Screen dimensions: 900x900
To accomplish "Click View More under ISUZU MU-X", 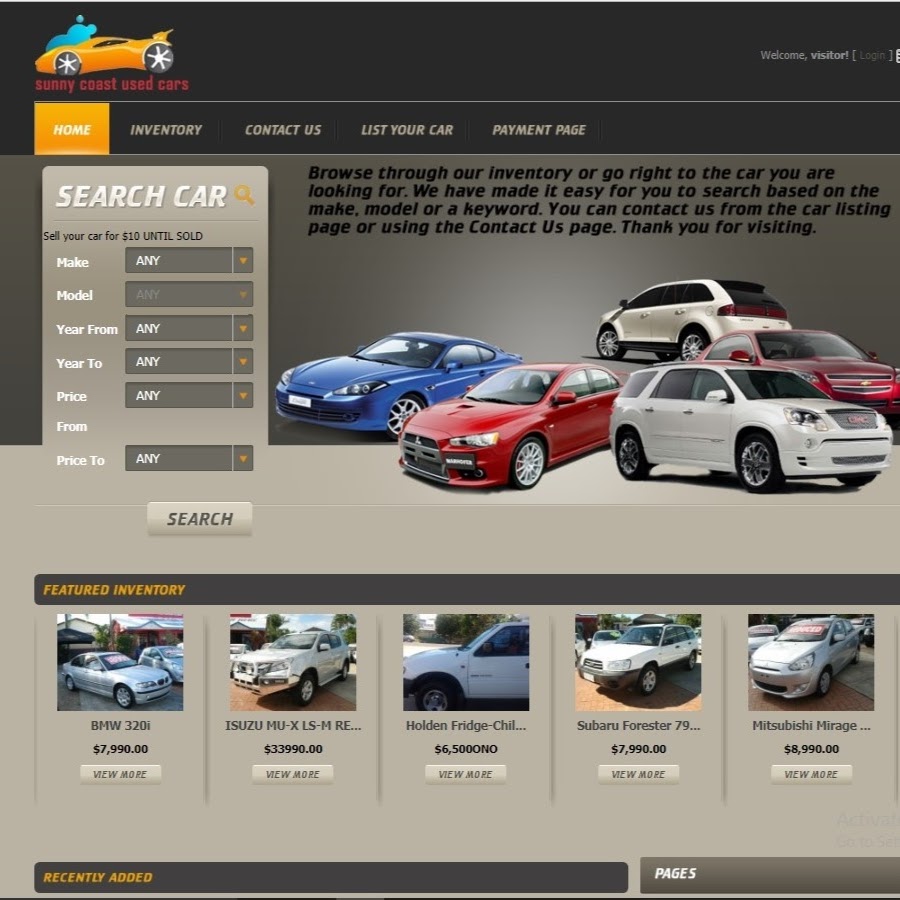I will pyautogui.click(x=293, y=774).
